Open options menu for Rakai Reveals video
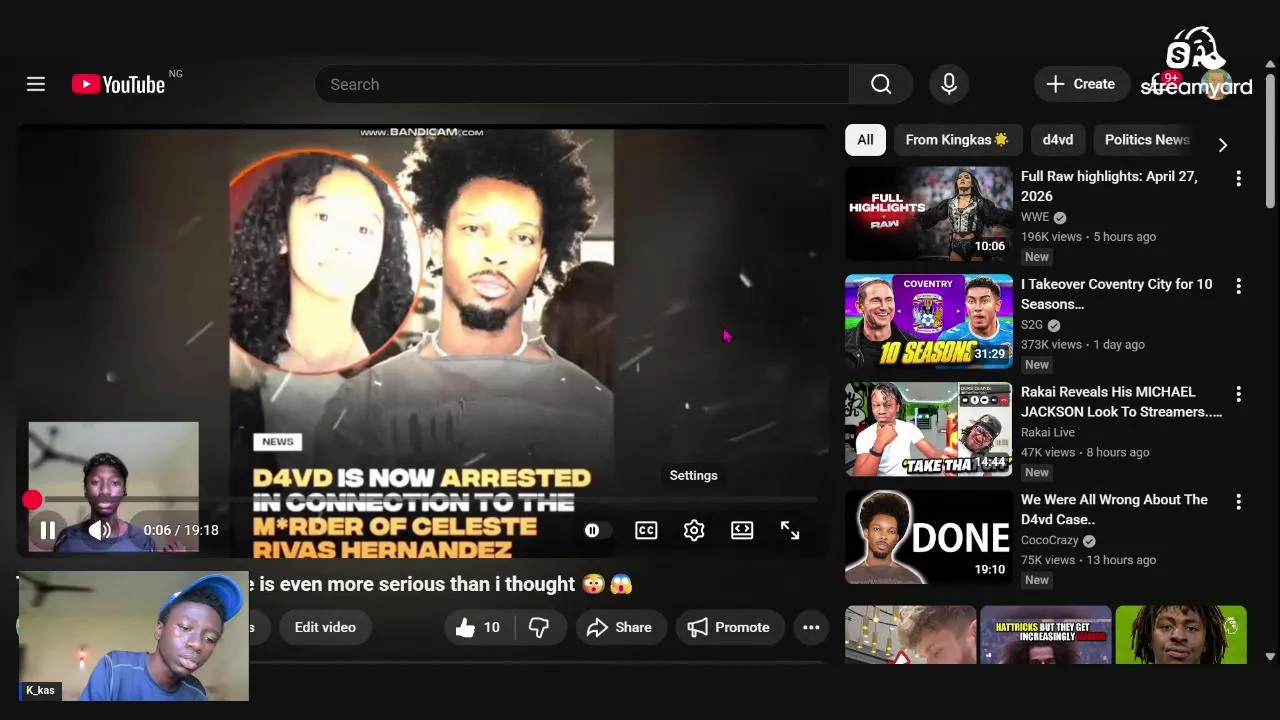The height and width of the screenshot is (720, 1280). (x=1238, y=394)
